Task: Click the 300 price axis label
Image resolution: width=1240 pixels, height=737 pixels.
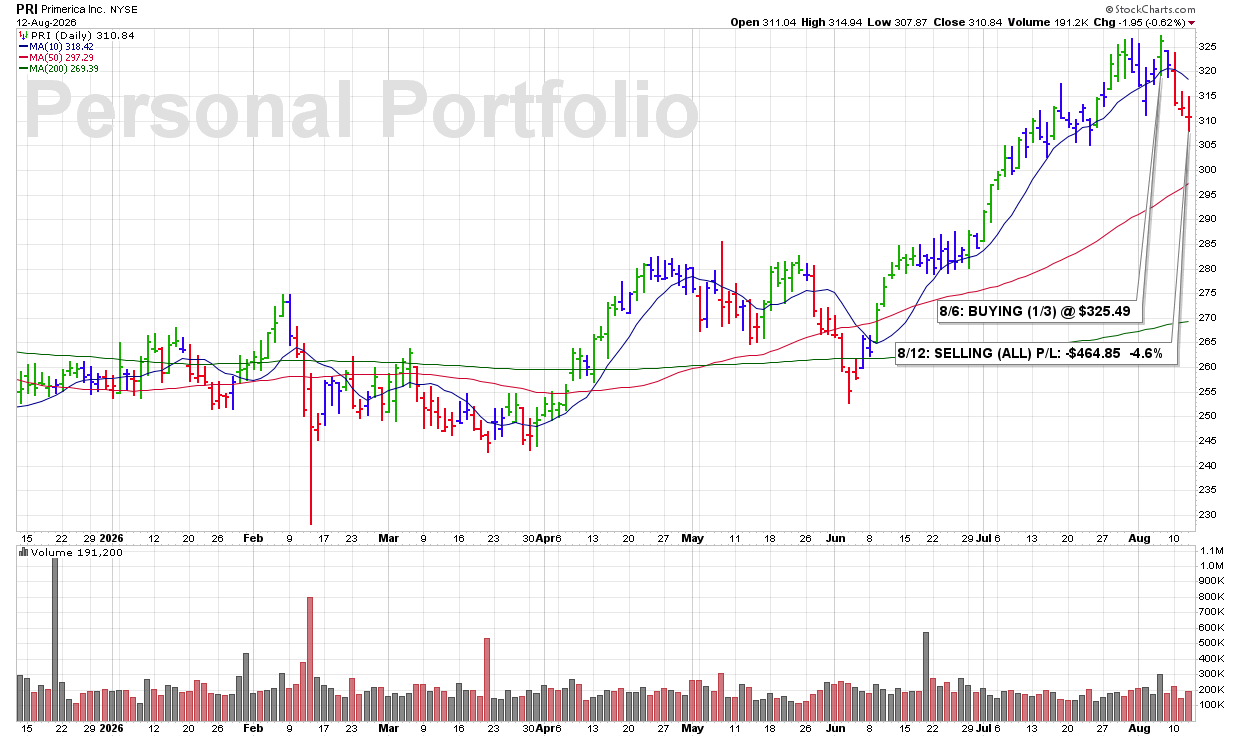Action: [x=1207, y=170]
